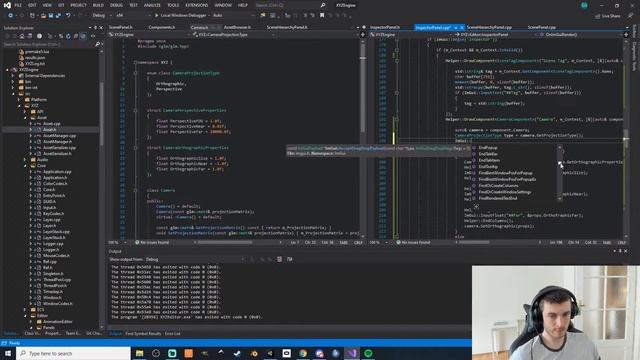Close the InspectorPanel.cpp tab
Image resolution: width=640 pixels, height=360 pixels.
(462, 27)
